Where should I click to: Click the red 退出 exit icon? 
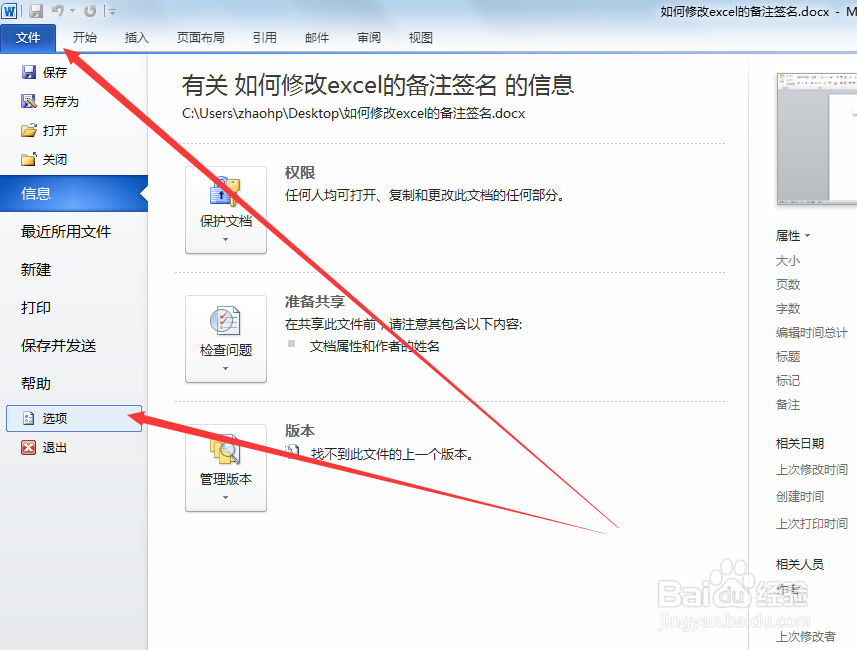pyautogui.click(x=28, y=448)
